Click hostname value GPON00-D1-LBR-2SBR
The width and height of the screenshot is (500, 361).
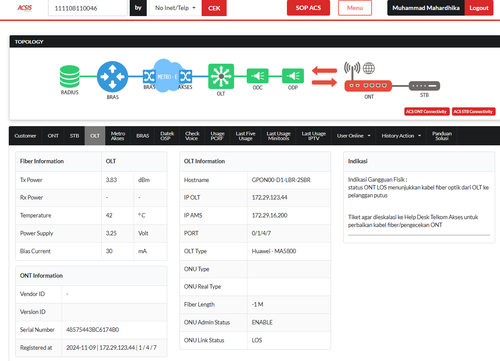click(x=281, y=180)
